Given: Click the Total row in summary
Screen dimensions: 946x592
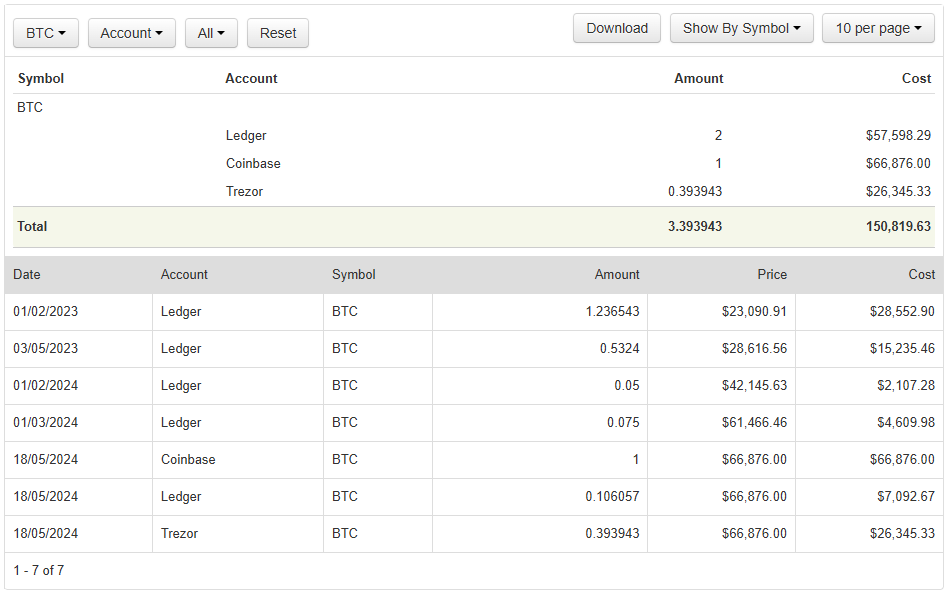Looking at the screenshot, I should pos(474,227).
